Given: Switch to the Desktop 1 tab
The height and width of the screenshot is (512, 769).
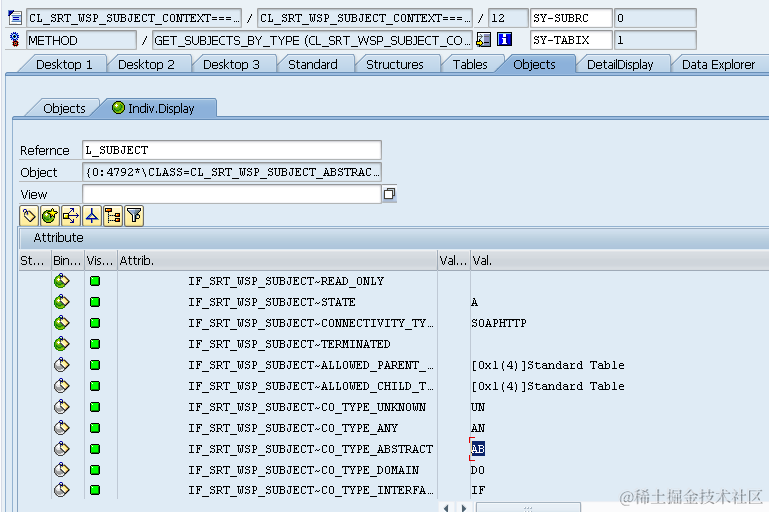Looking at the screenshot, I should point(64,64).
